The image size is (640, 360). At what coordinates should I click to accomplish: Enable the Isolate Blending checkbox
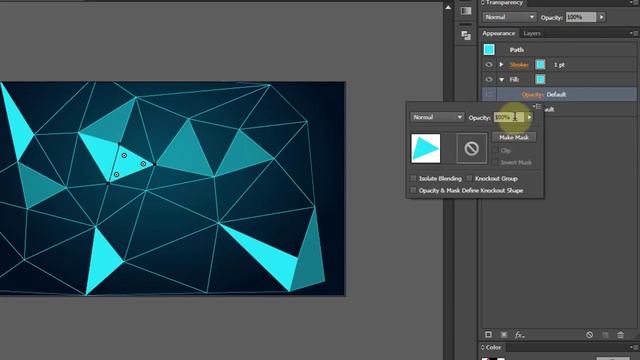(x=413, y=178)
